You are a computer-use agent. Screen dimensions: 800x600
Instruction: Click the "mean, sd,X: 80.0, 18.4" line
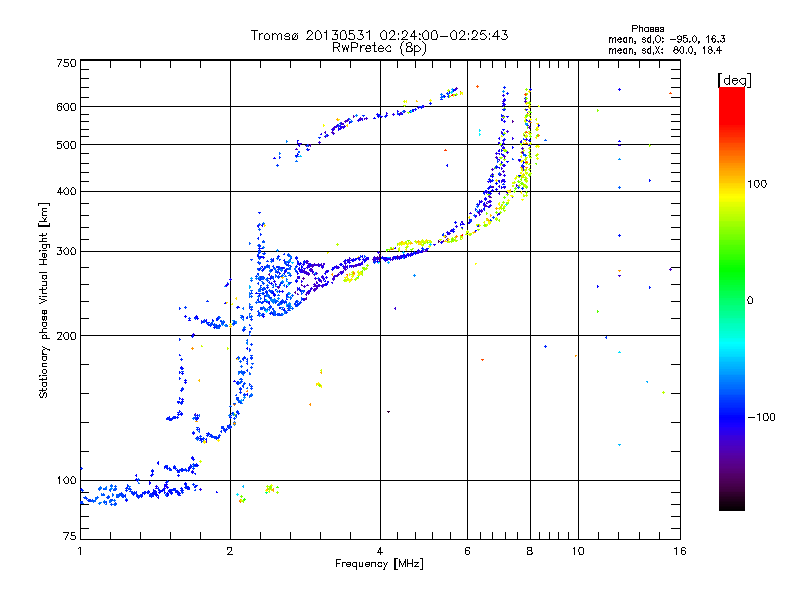pos(665,50)
